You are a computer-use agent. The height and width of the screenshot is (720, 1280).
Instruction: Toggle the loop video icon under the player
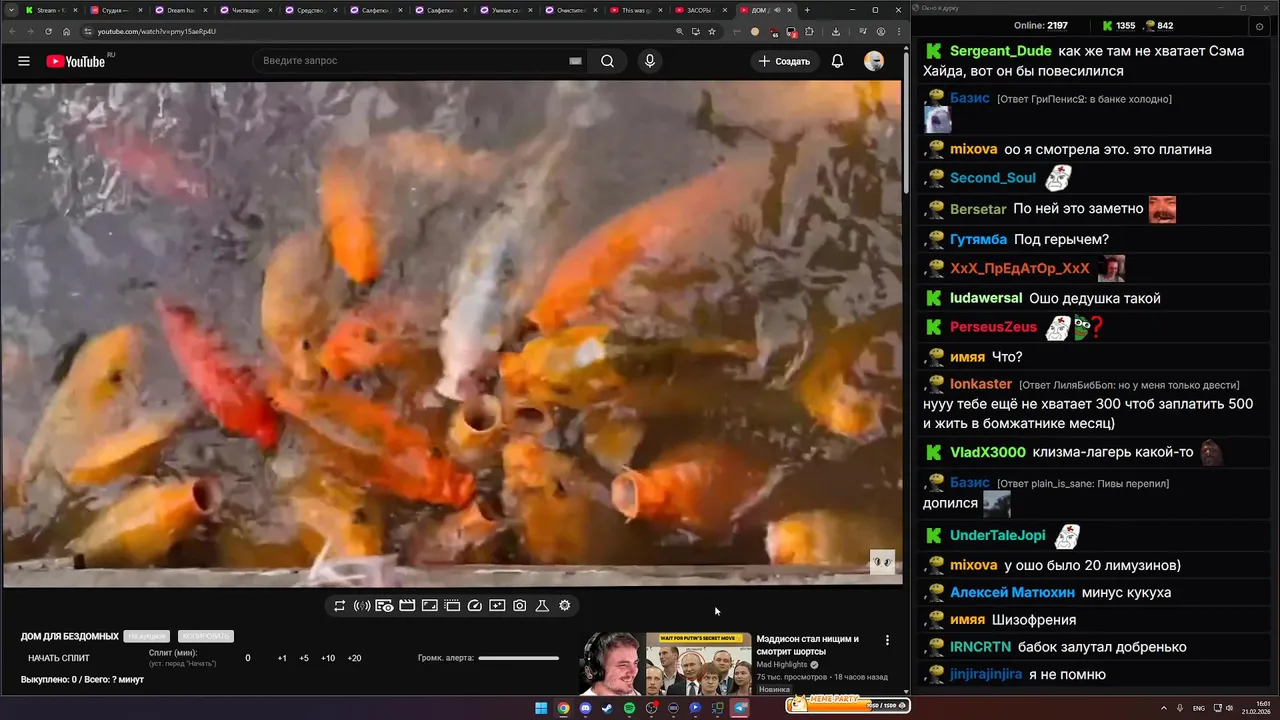point(340,605)
